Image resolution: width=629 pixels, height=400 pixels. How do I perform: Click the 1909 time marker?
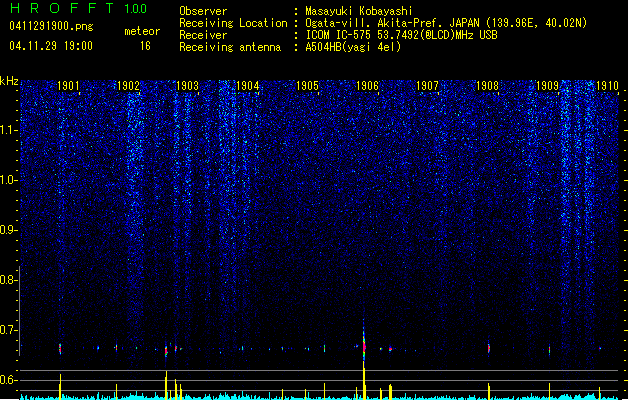[x=547, y=86]
